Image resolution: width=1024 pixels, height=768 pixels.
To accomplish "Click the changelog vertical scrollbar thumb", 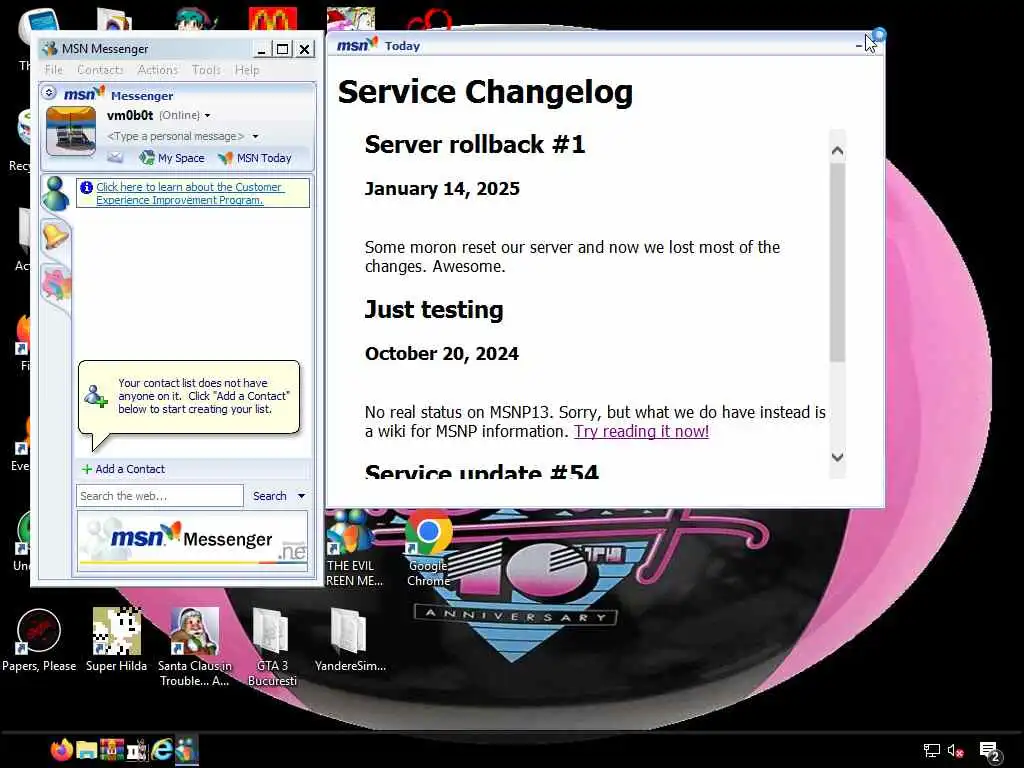I will coord(837,262).
